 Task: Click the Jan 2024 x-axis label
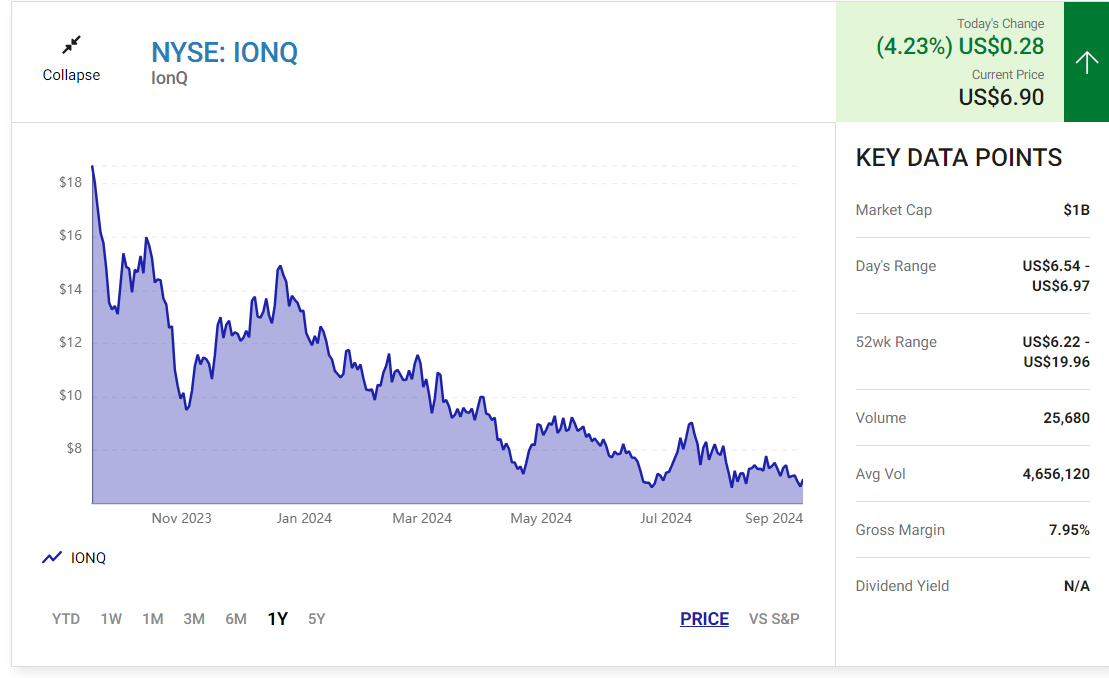(304, 518)
